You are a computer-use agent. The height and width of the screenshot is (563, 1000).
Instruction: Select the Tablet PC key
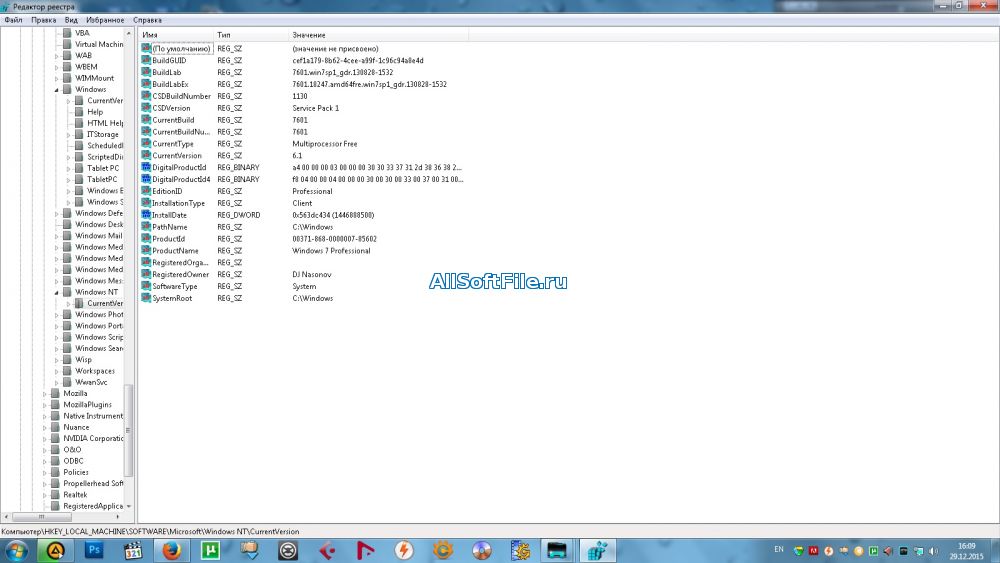tap(103, 168)
